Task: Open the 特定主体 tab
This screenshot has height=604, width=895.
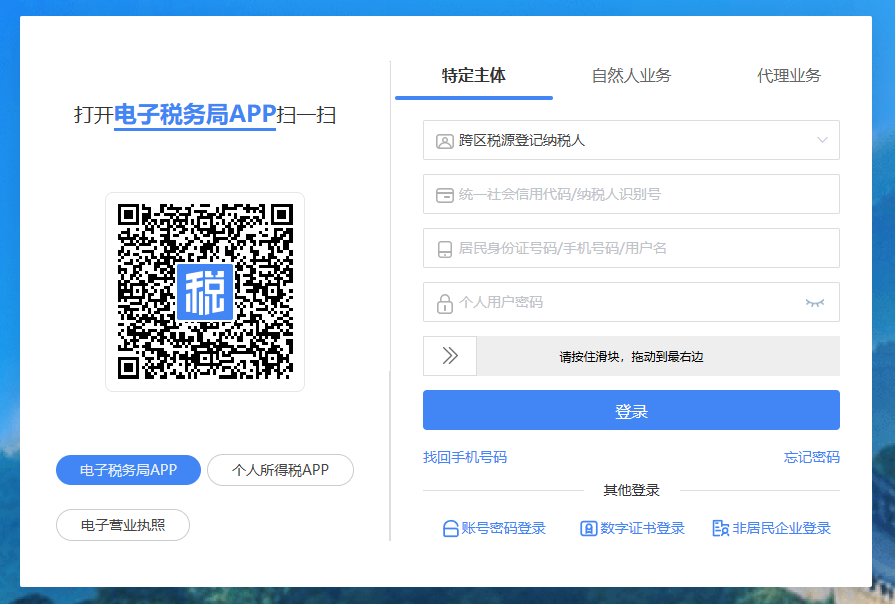Action: pyautogui.click(x=474, y=76)
